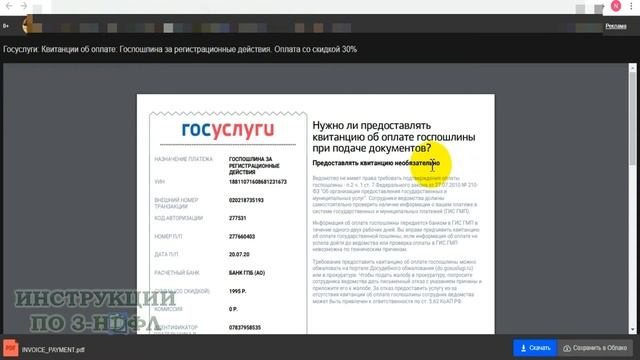Click the Скачать download button

[x=535, y=348]
